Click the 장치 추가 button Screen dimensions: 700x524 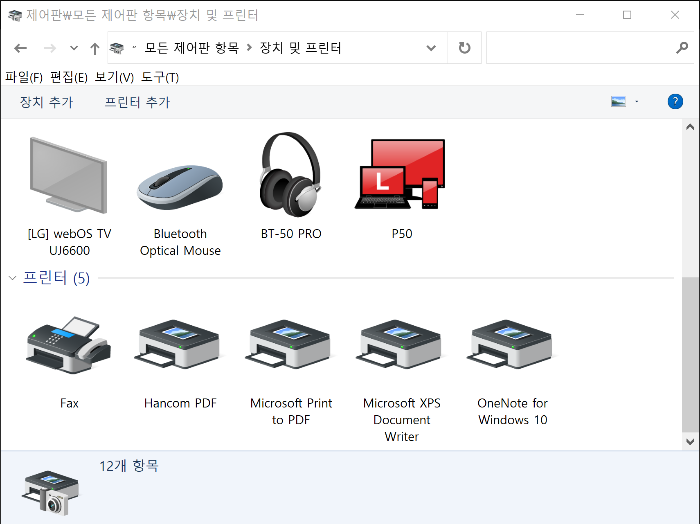[46, 102]
